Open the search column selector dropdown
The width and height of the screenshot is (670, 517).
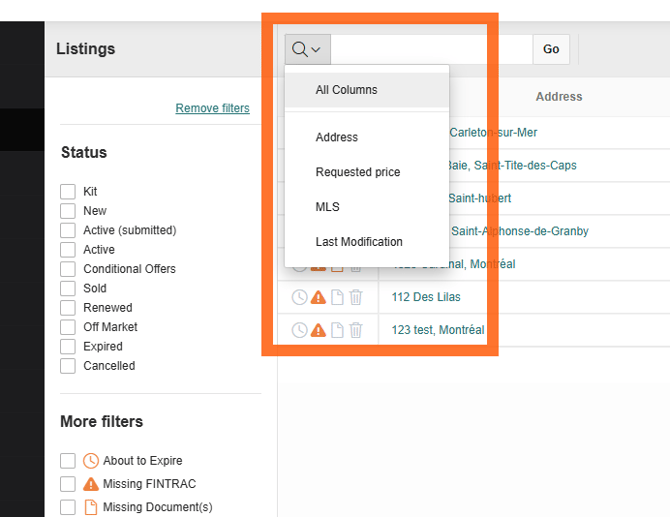(307, 49)
